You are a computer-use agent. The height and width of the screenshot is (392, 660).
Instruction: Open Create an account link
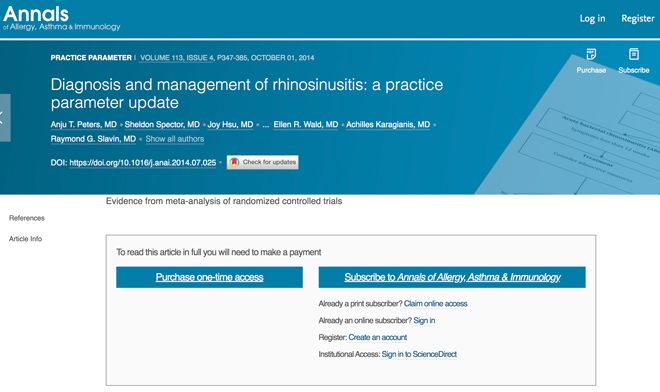click(x=378, y=337)
